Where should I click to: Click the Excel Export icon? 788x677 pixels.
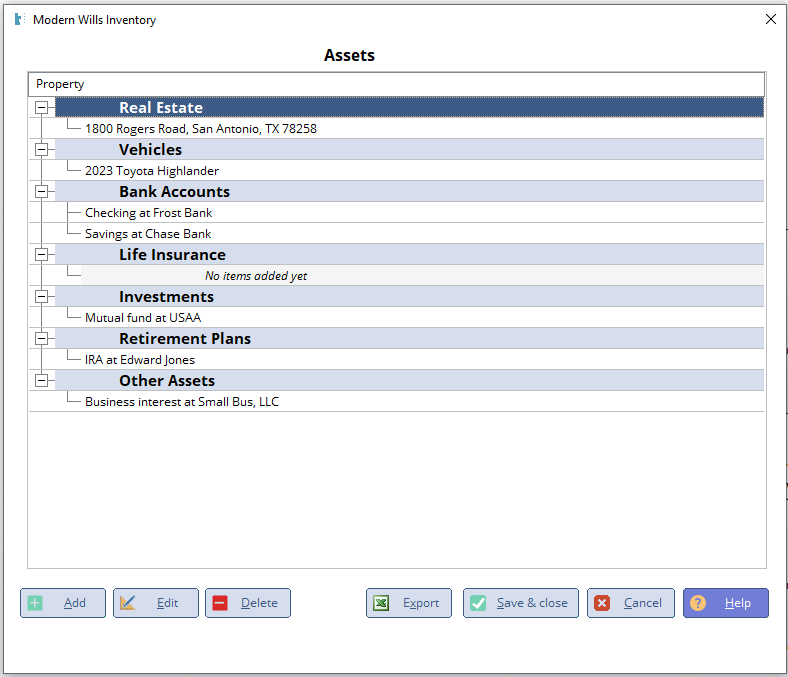pyautogui.click(x=381, y=603)
